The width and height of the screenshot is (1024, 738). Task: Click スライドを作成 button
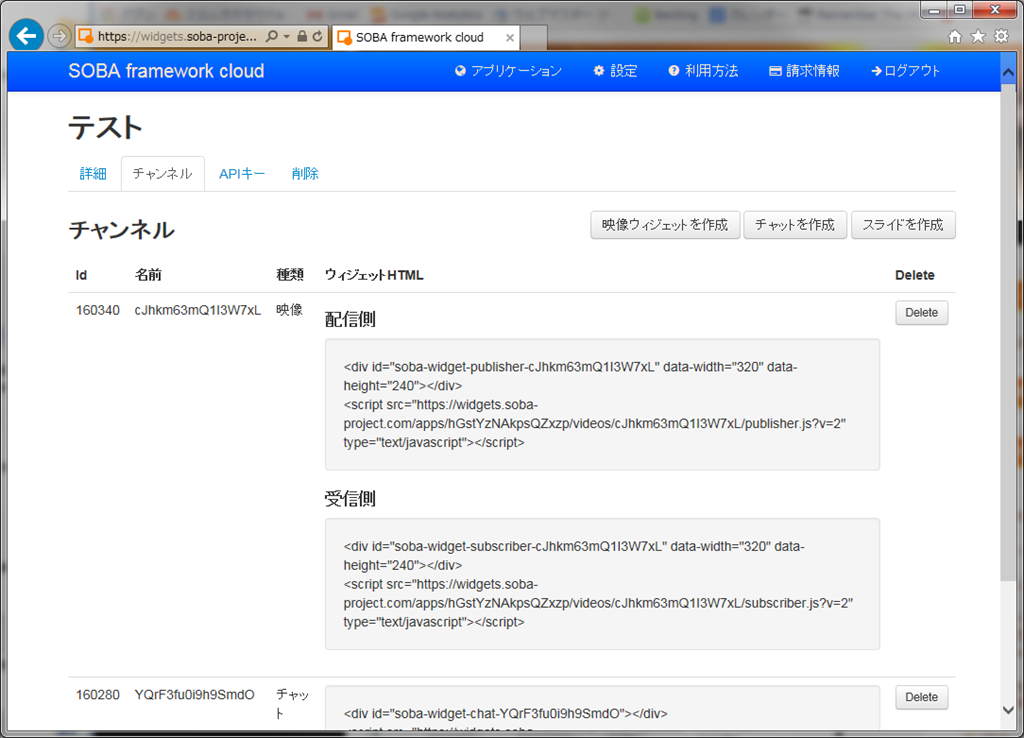(903, 225)
